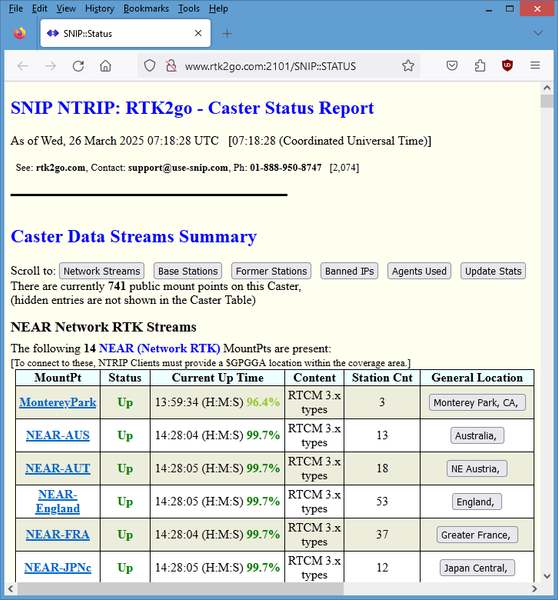This screenshot has width=558, height=600.
Task: Click the horizontal scrollbar left arrow
Action: 11,589
